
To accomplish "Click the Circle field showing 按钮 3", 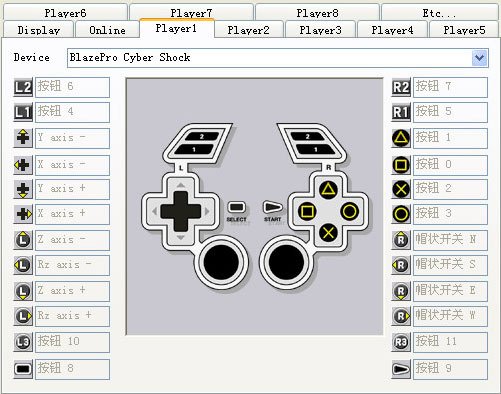I will tap(450, 214).
